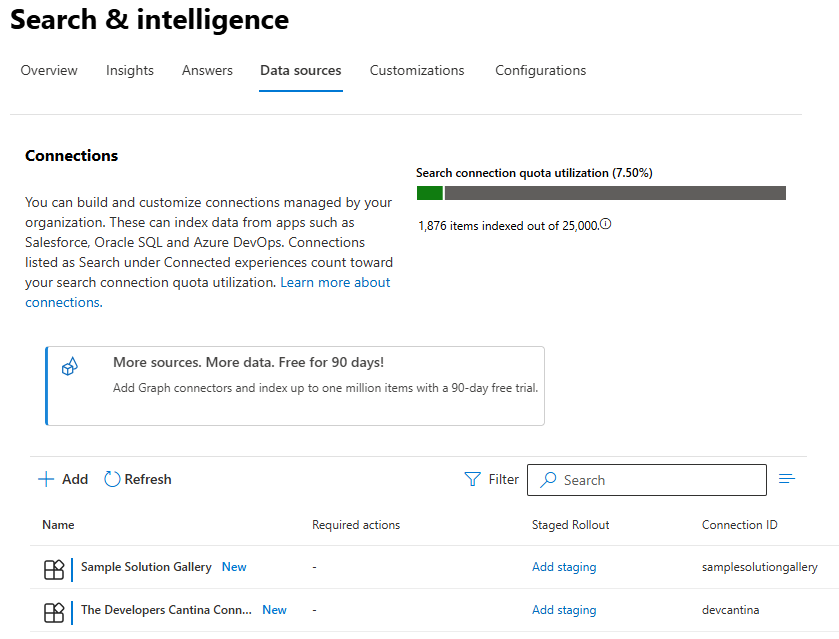Click the funnel Filter icon
839x639 pixels.
pyautogui.click(x=472, y=479)
